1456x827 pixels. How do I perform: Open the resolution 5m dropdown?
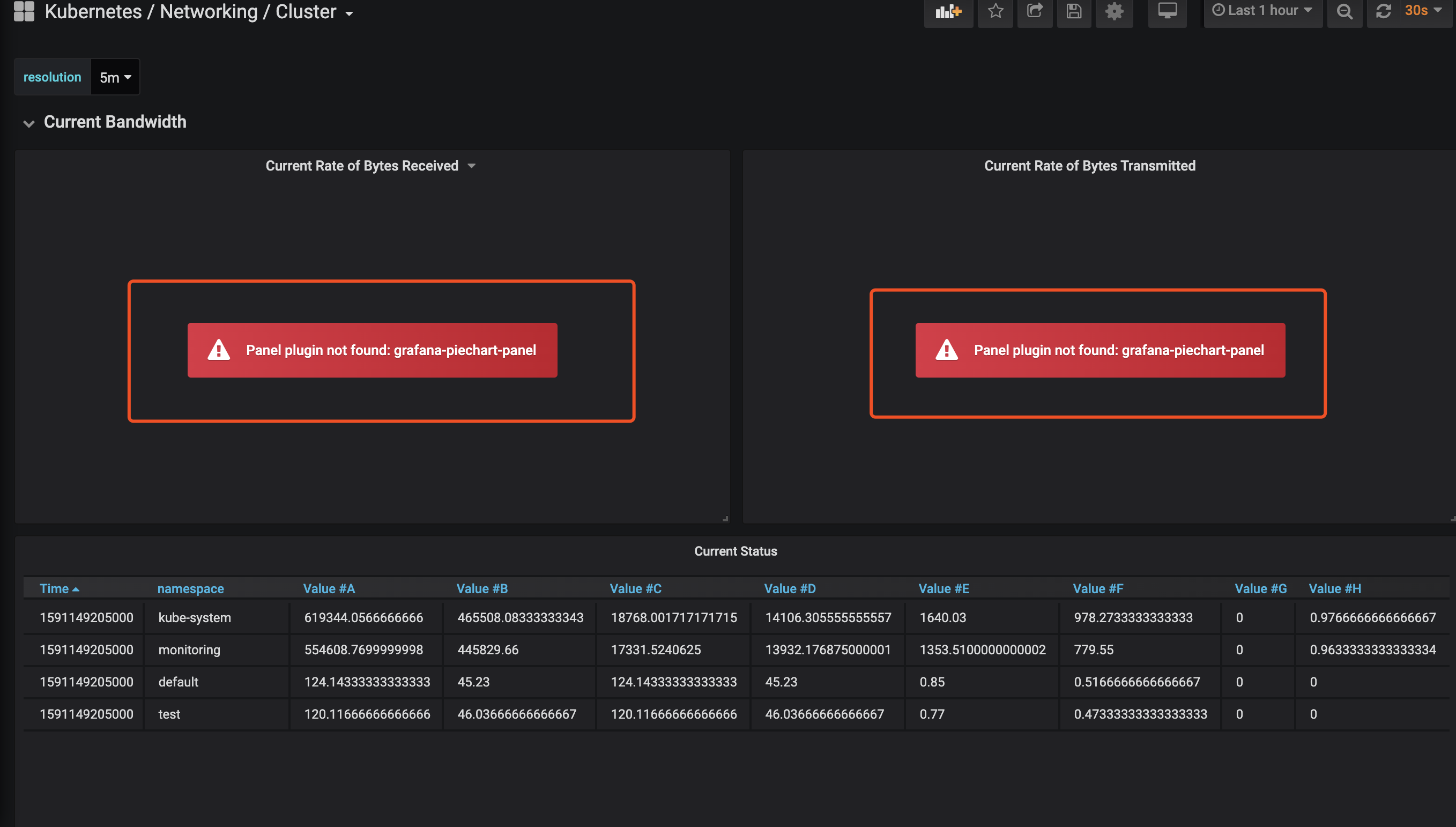point(115,77)
